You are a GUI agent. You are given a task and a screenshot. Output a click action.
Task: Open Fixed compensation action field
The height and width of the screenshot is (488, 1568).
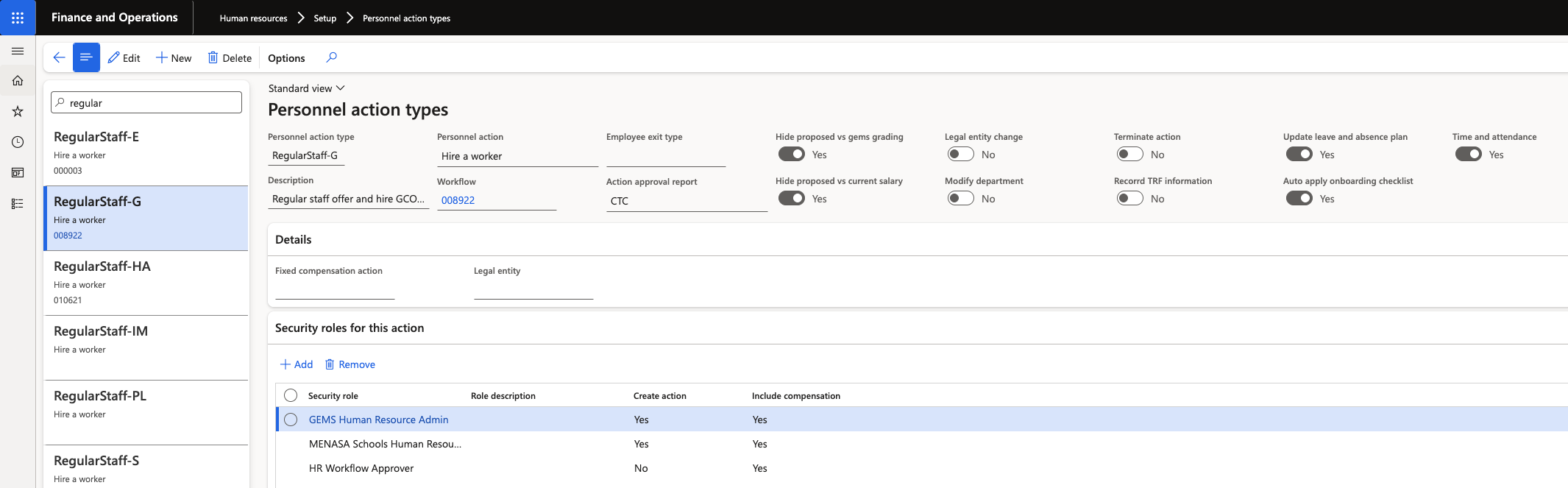[x=335, y=289]
